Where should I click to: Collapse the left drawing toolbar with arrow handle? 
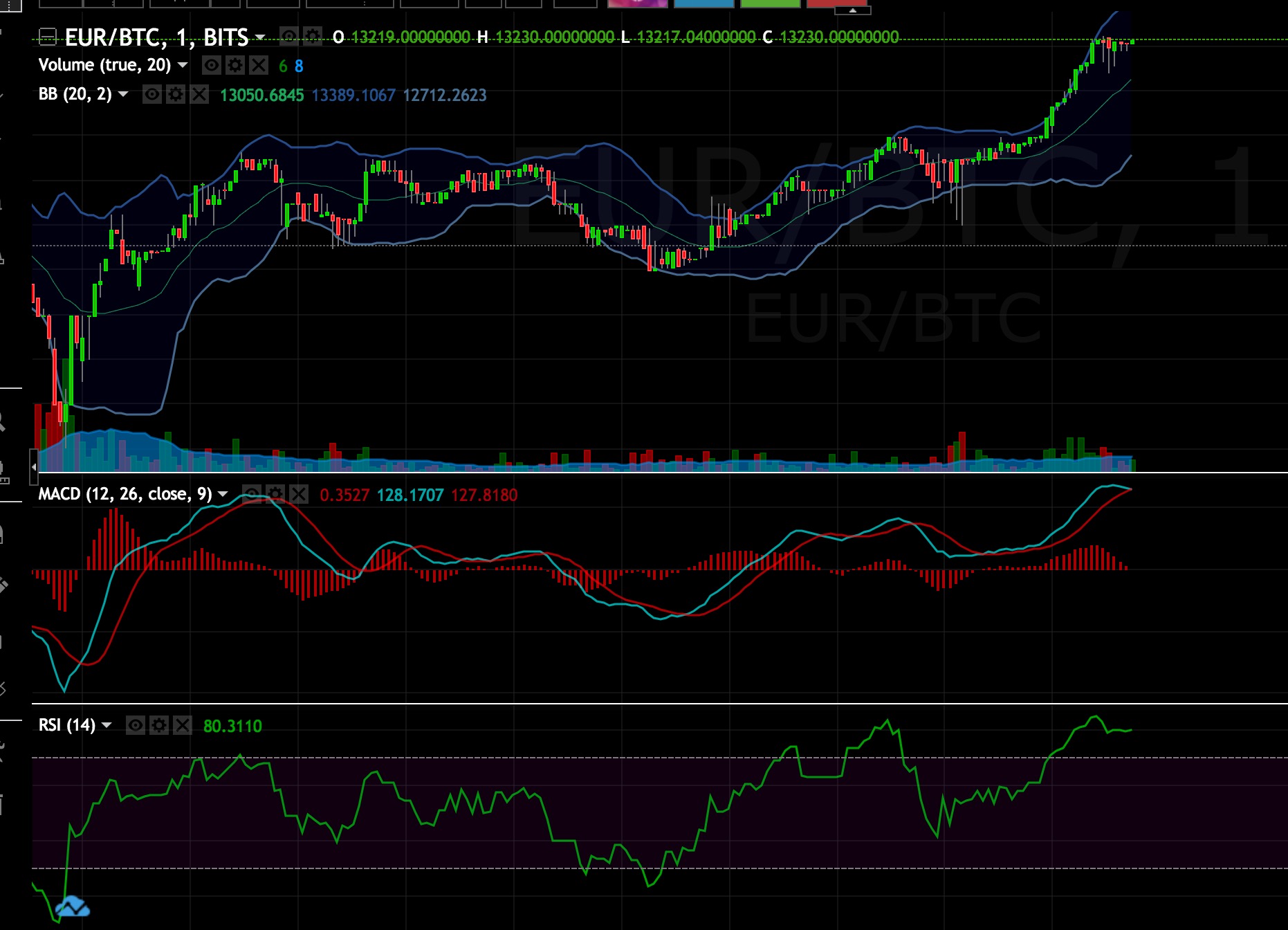tap(34, 467)
